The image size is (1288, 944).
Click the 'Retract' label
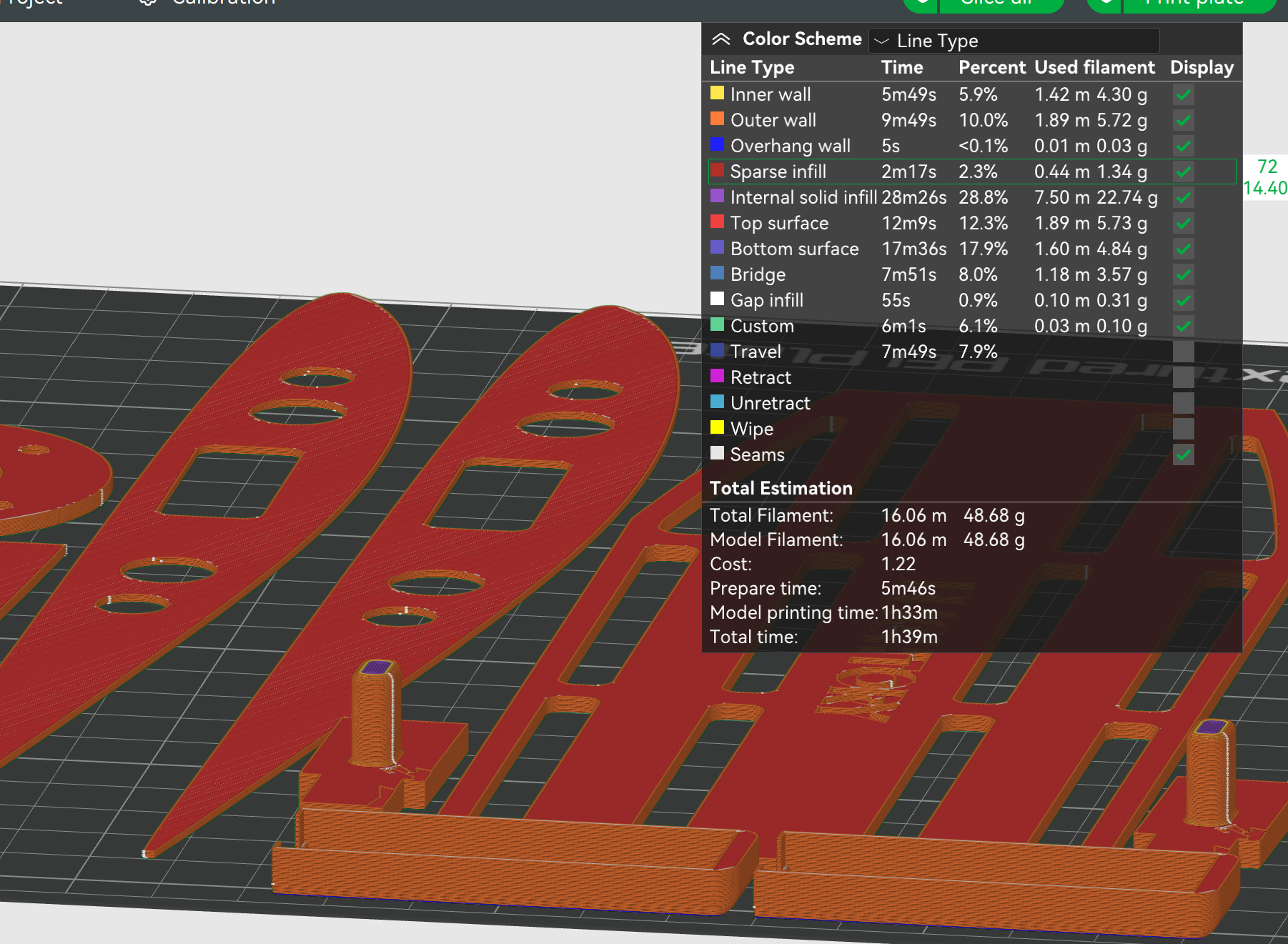[x=761, y=377]
